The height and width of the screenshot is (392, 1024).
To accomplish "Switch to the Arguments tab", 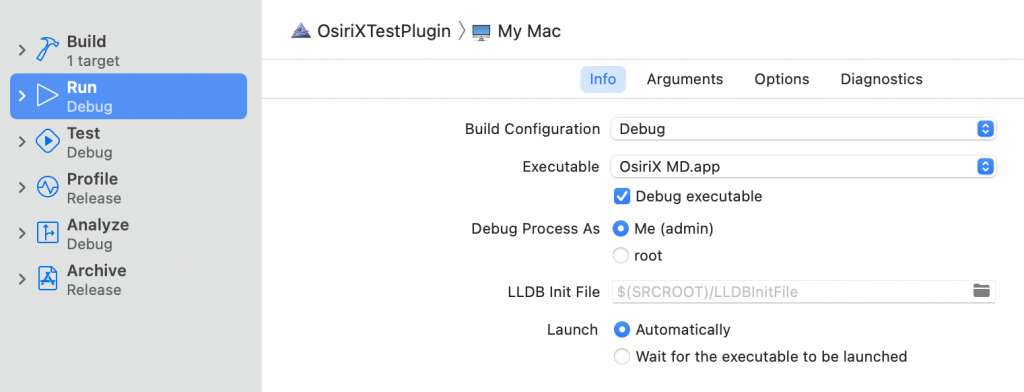I will (x=685, y=79).
